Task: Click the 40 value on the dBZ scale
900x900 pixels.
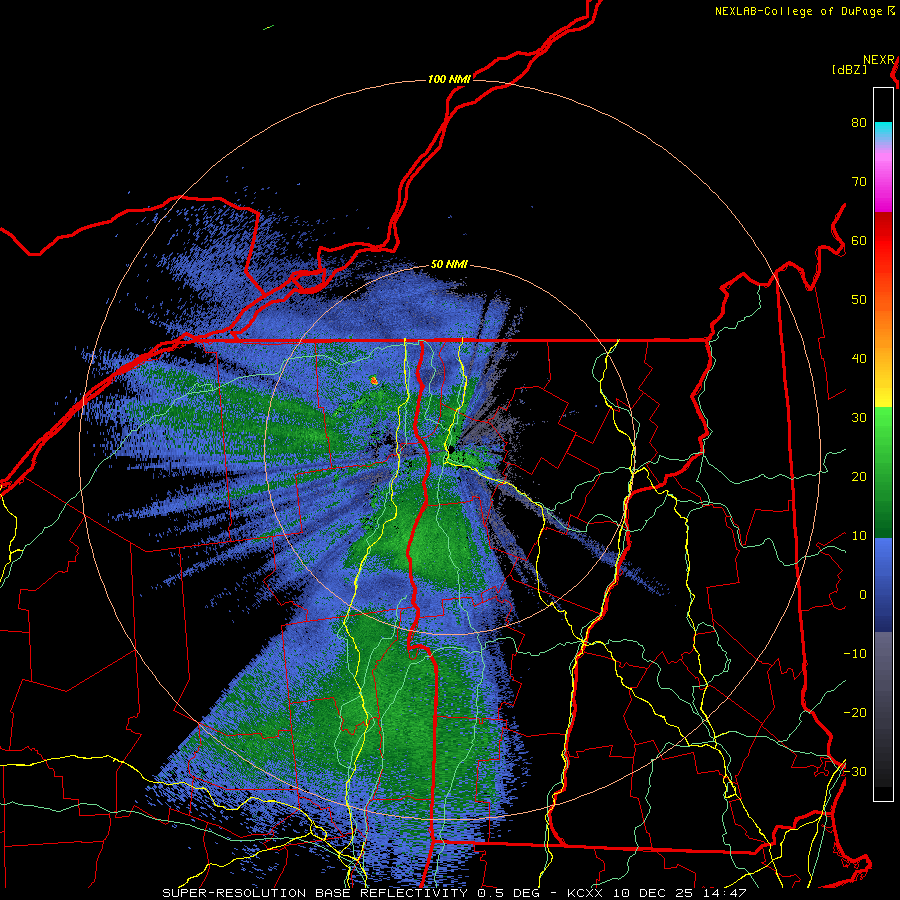Action: (859, 359)
